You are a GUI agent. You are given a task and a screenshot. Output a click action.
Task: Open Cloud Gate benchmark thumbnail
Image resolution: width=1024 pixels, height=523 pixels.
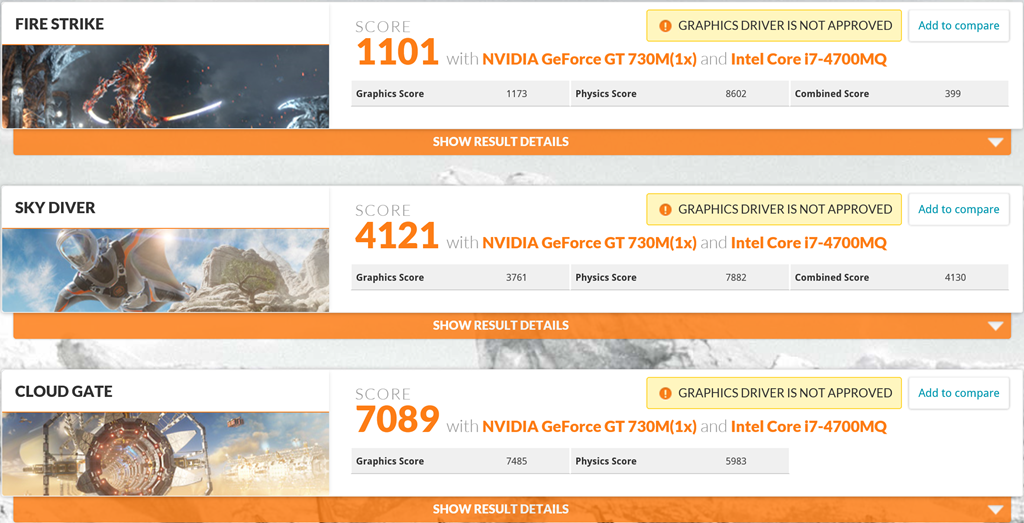pyautogui.click(x=165, y=454)
